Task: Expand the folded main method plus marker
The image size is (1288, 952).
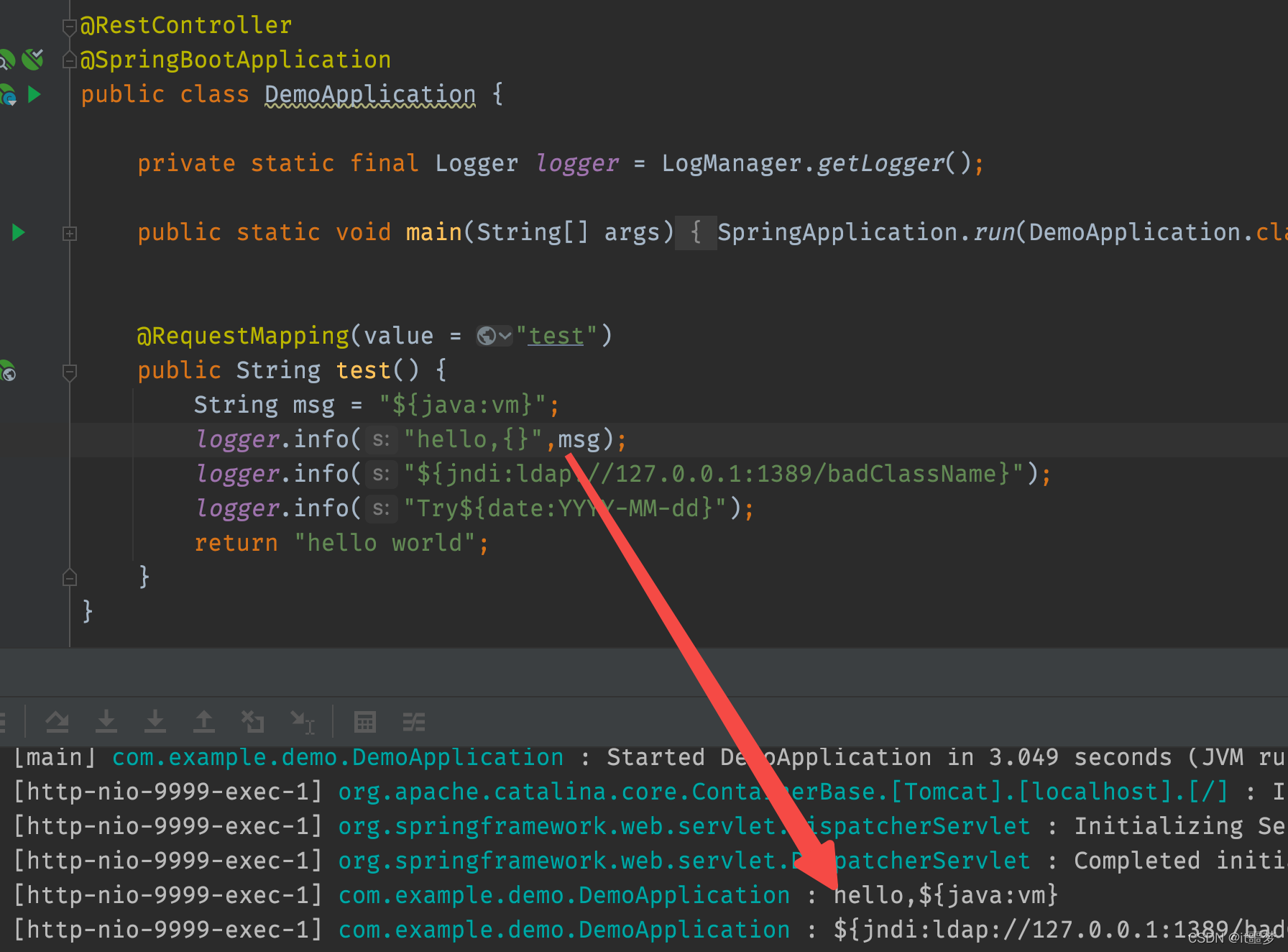Action: point(70,233)
